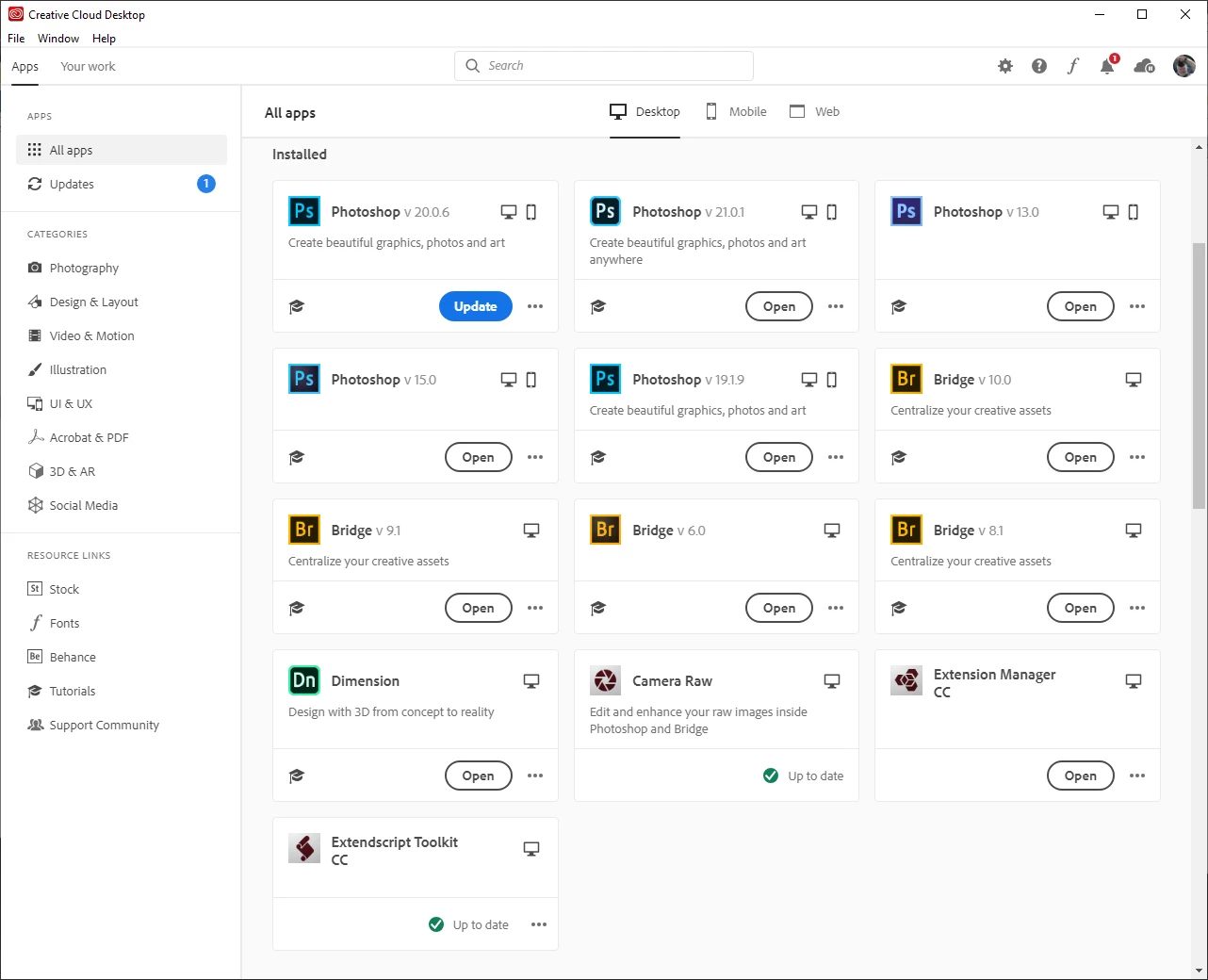1208x980 pixels.
Task: Switch to the Web tab
Action: coord(814,111)
